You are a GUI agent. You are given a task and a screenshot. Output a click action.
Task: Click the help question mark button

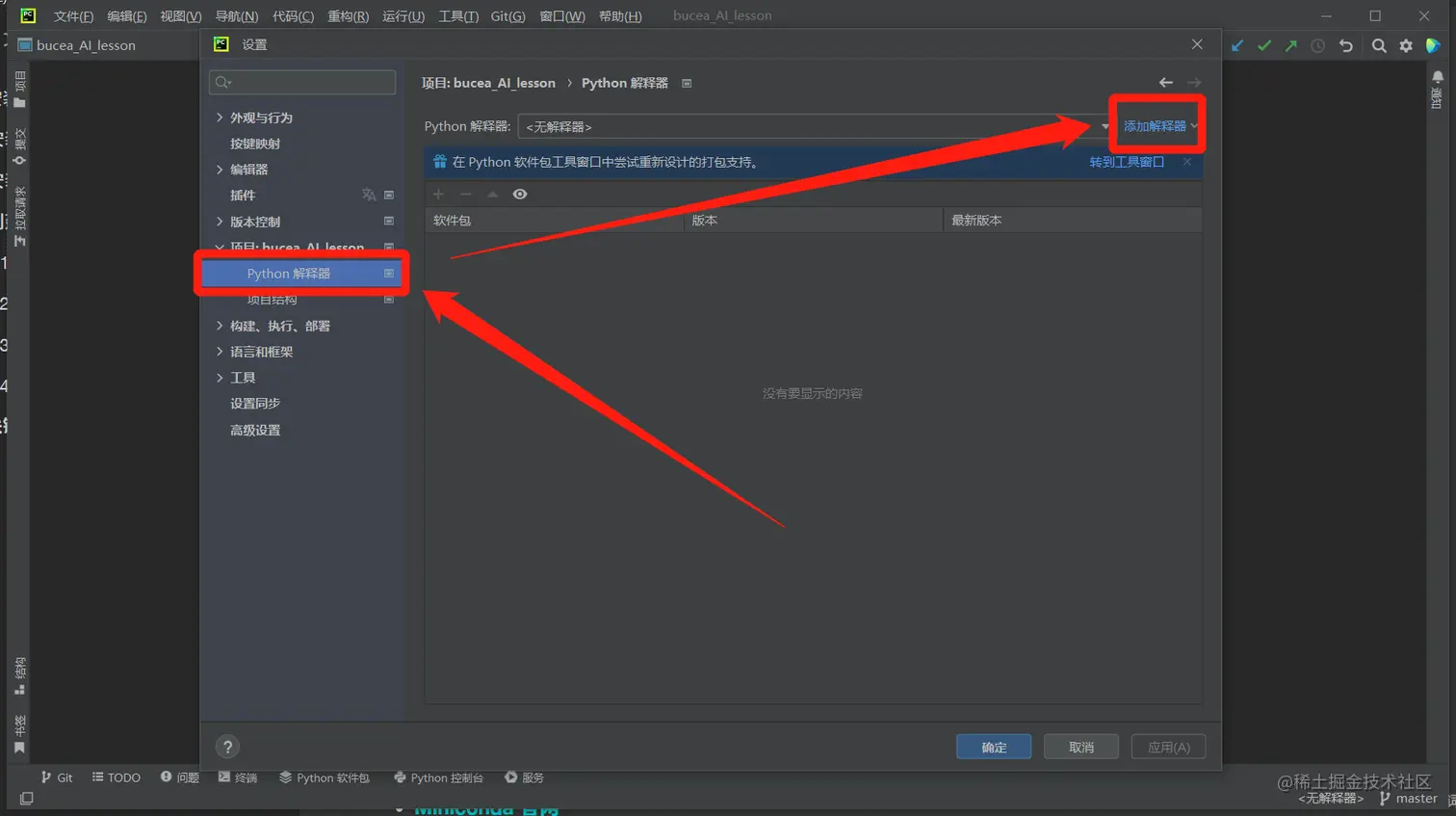pyautogui.click(x=227, y=747)
